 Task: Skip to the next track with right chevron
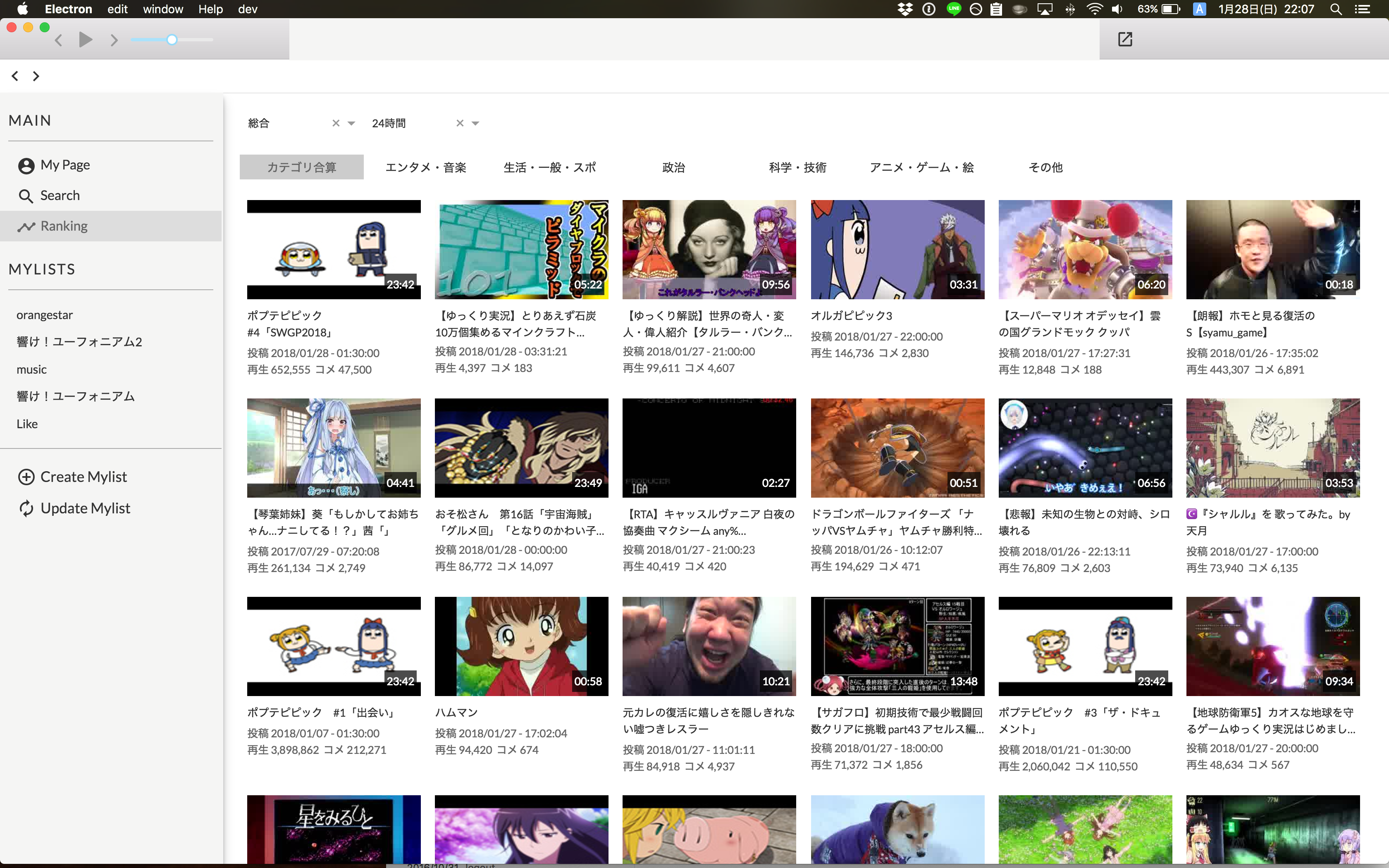(114, 40)
